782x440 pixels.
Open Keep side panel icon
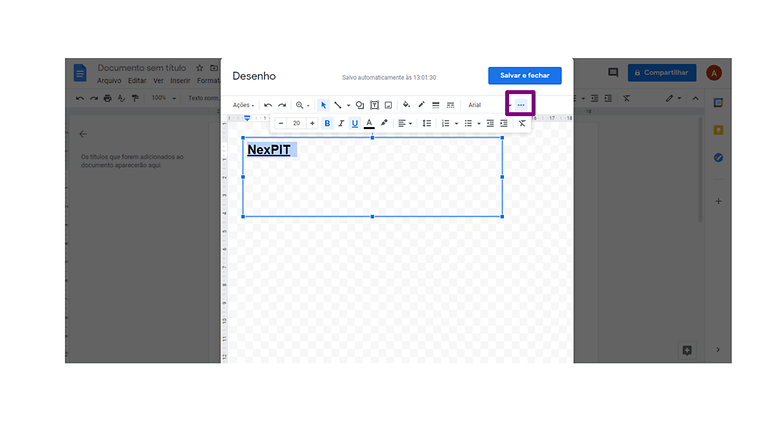point(718,130)
